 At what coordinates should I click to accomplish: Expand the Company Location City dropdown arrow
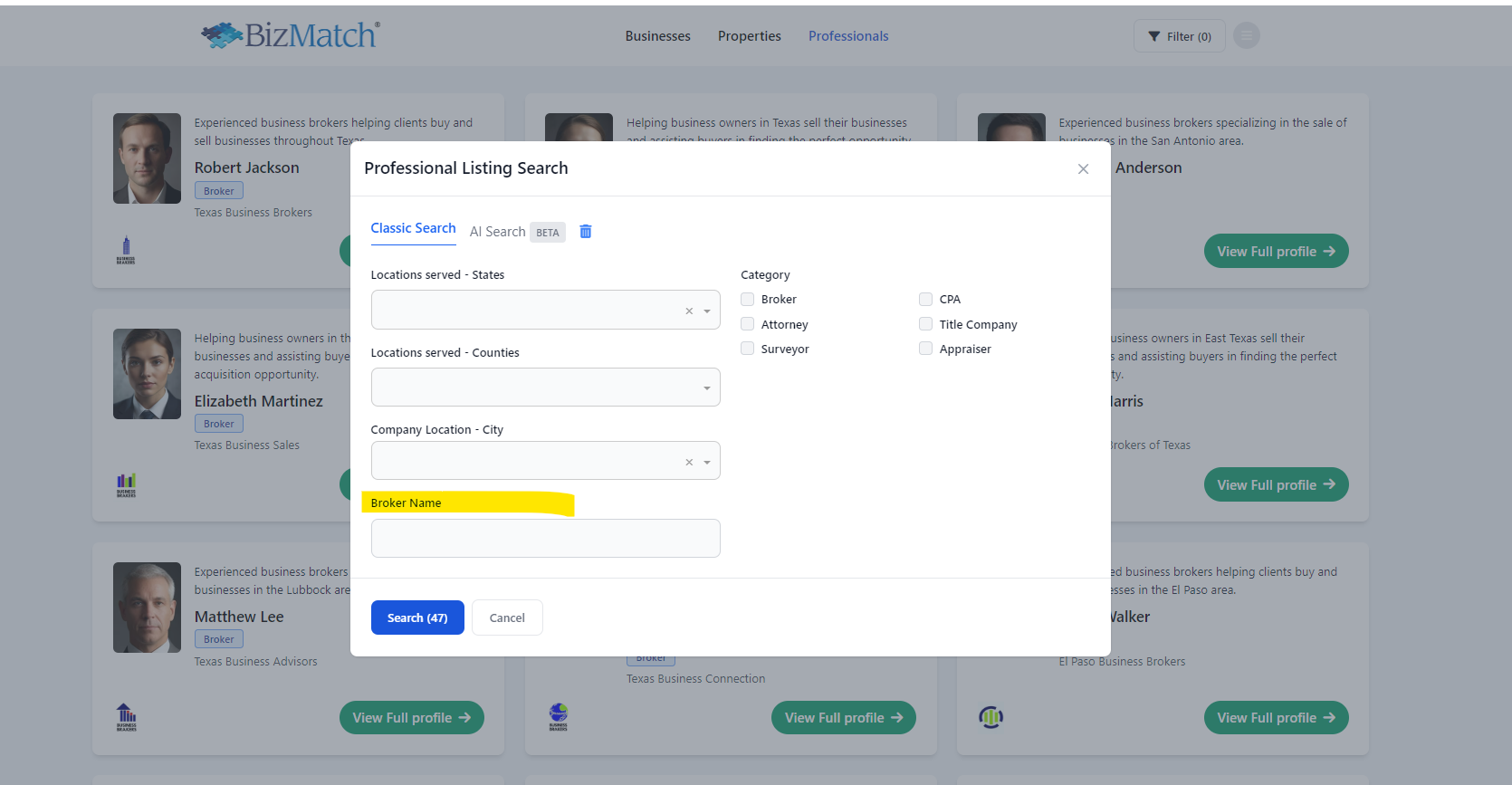click(707, 462)
